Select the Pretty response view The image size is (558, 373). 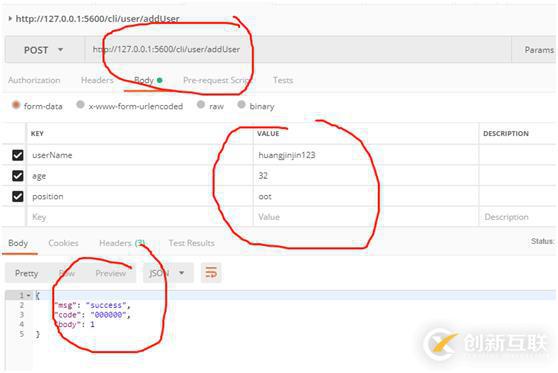[26, 273]
